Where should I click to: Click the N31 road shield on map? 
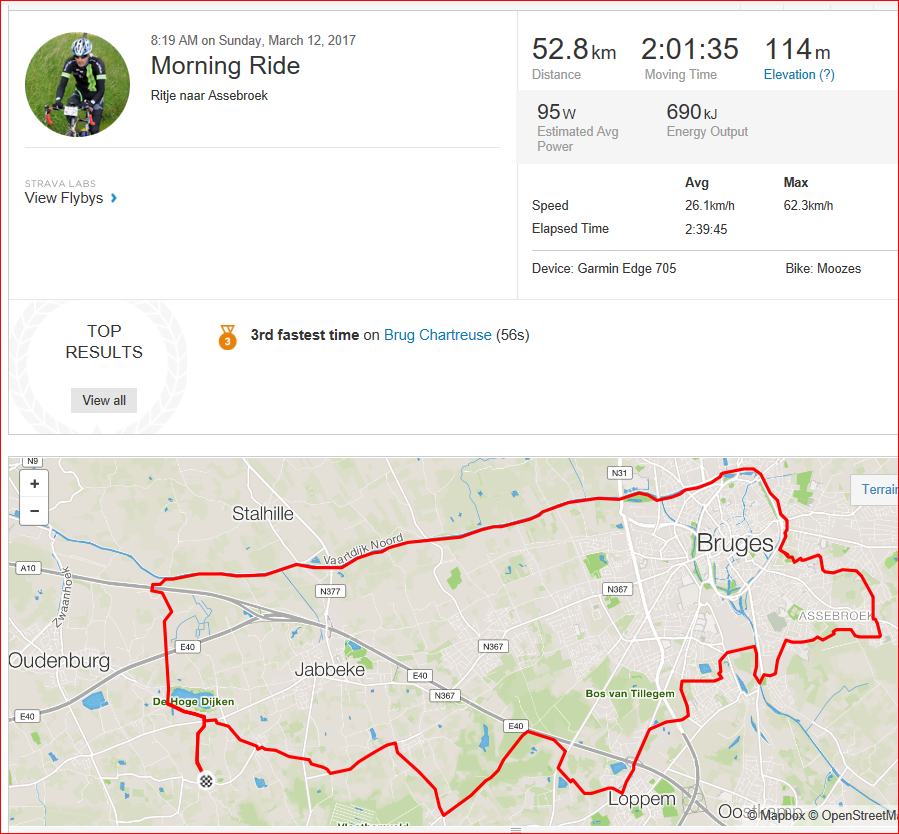[618, 473]
